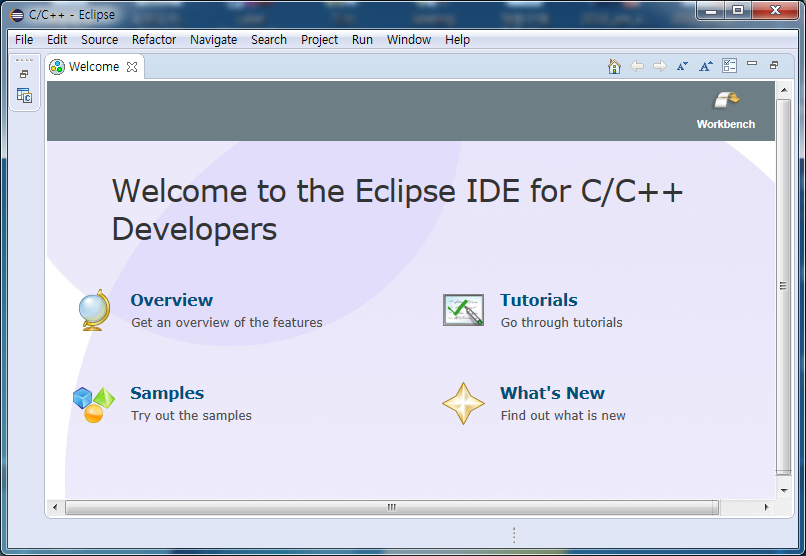806x556 pixels.
Task: Click the Eclipse logo in the title bar
Action: 17,15
